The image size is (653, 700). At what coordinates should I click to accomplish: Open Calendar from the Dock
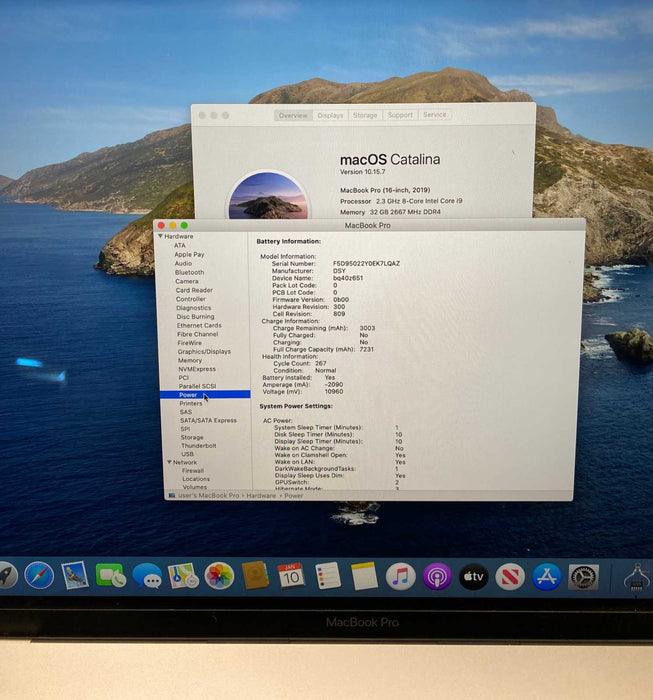click(x=291, y=575)
